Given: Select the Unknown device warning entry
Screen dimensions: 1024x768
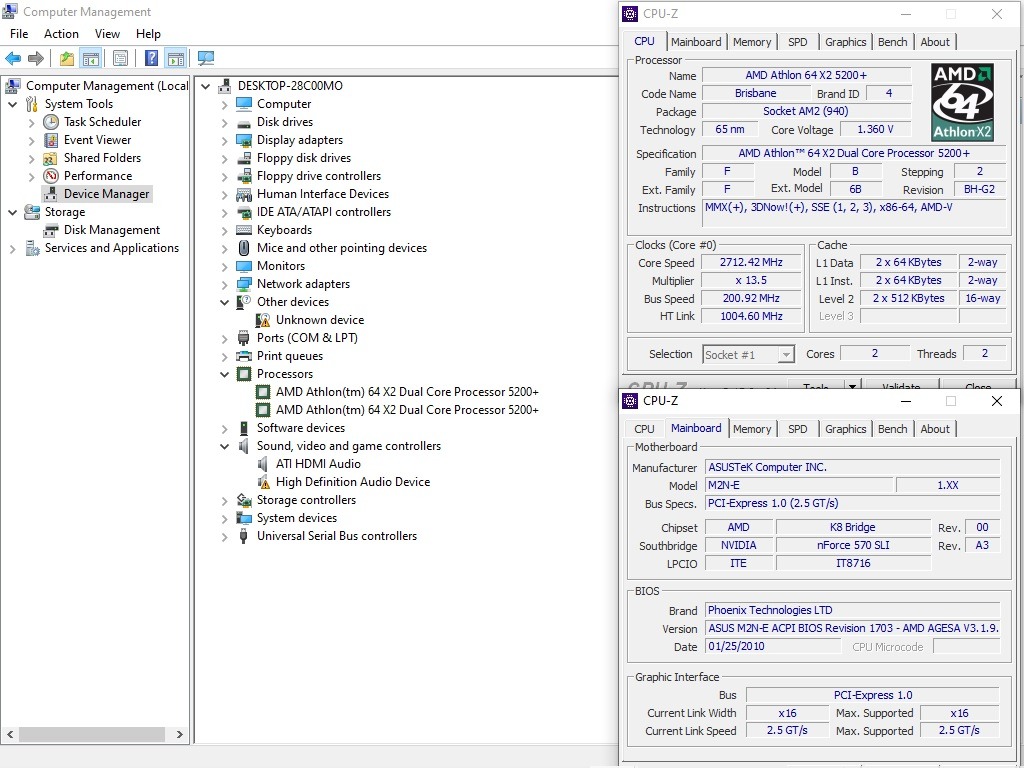Looking at the screenshot, I should 319,320.
